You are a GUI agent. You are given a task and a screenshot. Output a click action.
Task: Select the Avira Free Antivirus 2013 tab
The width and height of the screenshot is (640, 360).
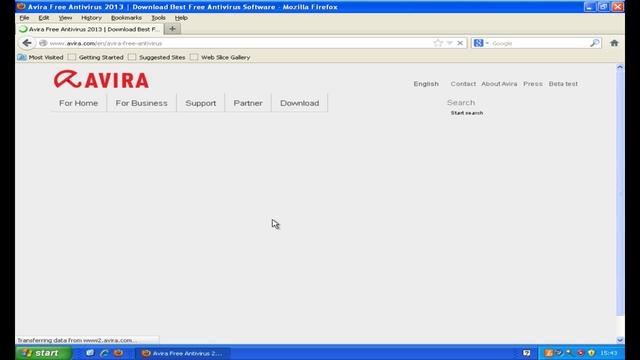click(90, 29)
